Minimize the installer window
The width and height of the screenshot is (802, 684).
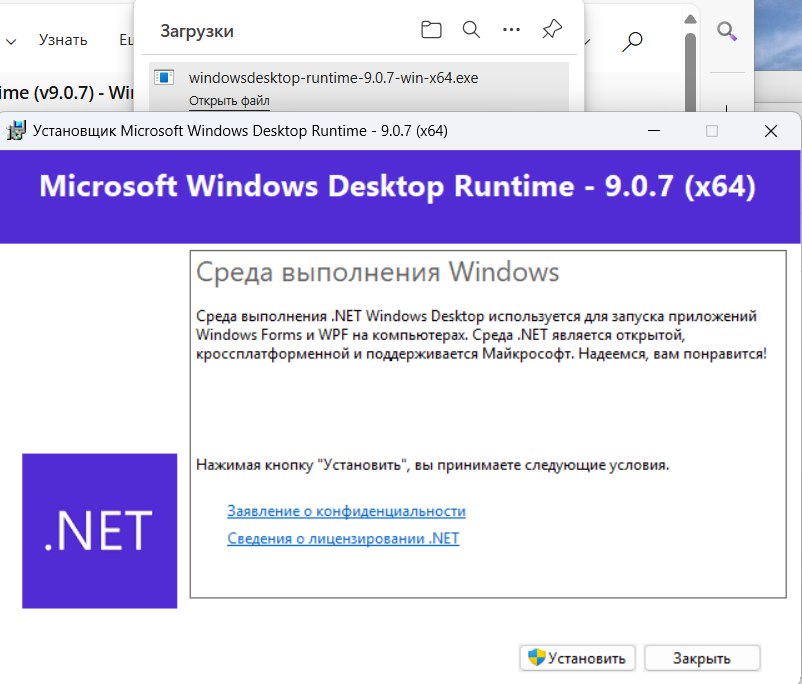[x=654, y=131]
